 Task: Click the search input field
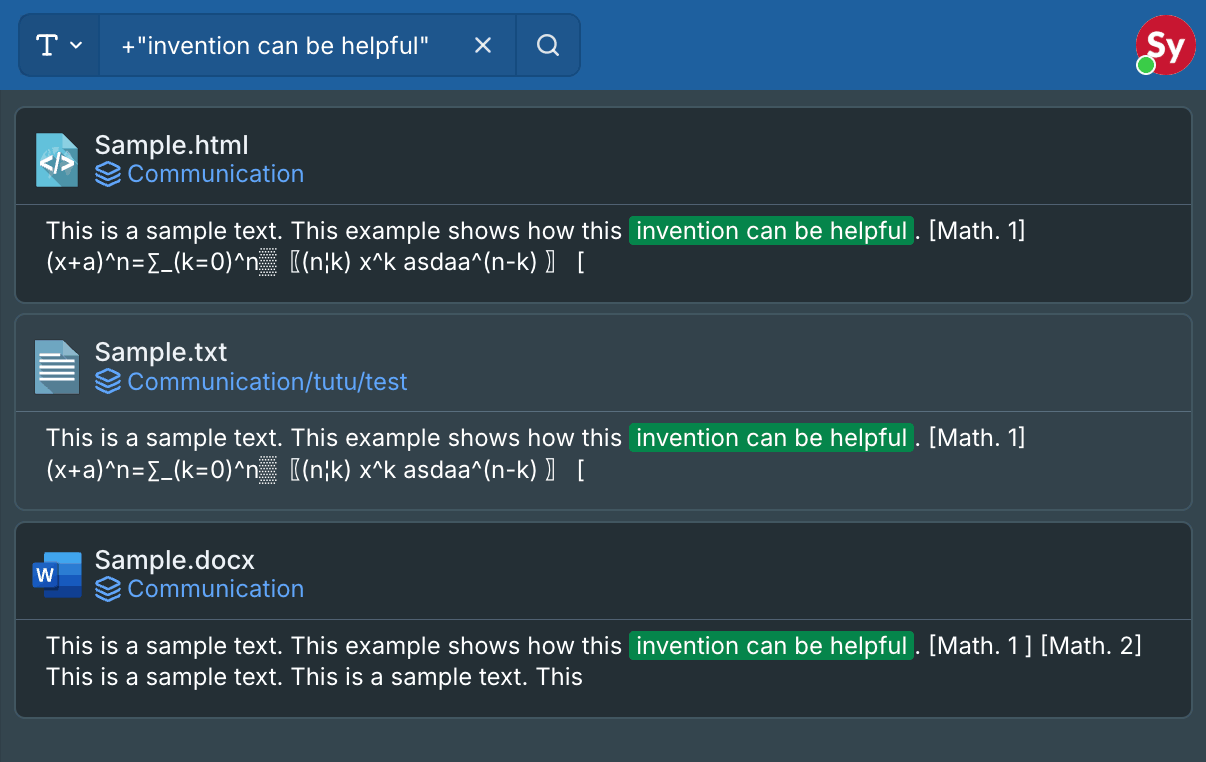283,45
